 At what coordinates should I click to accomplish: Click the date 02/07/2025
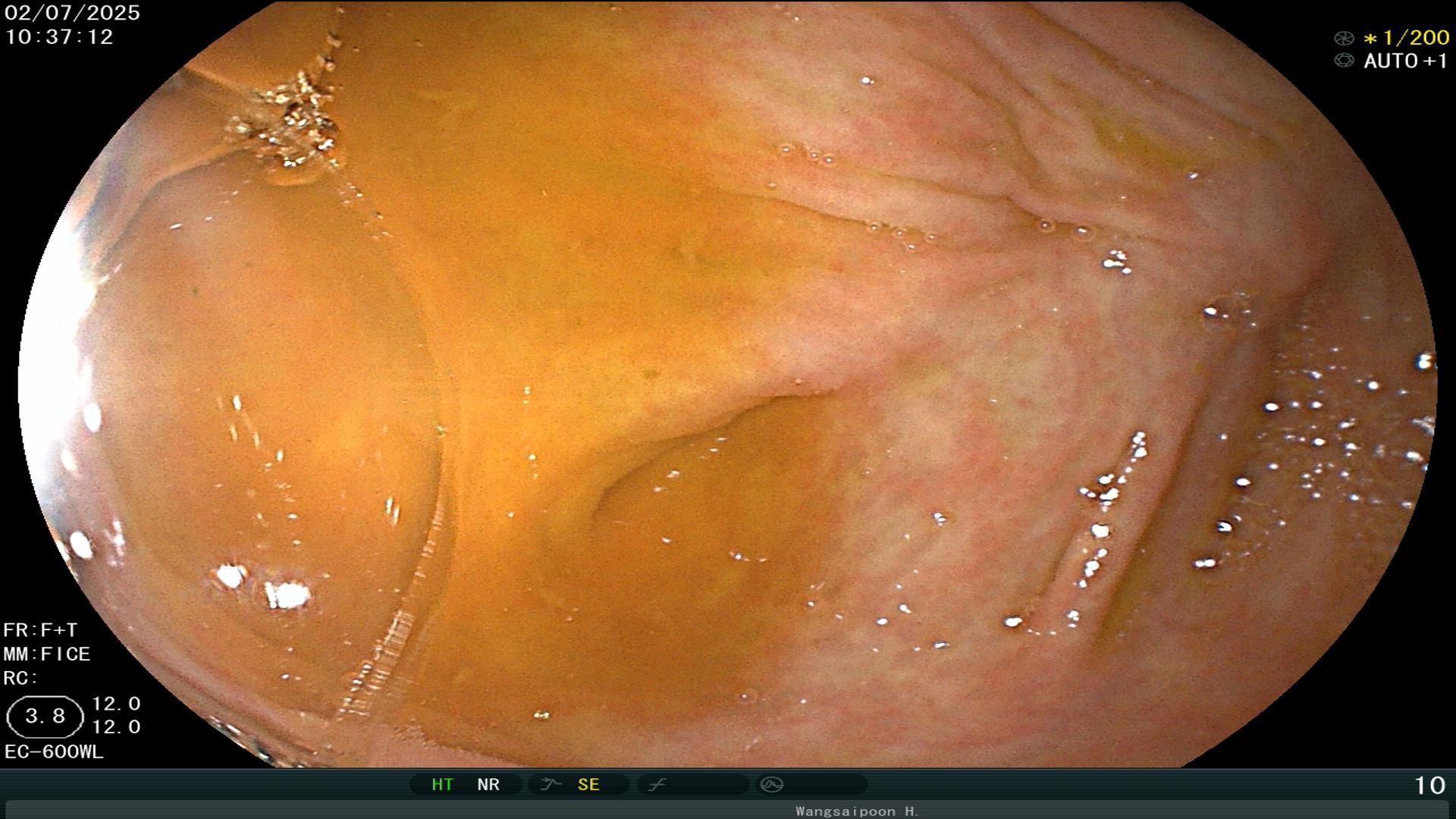tap(72, 13)
